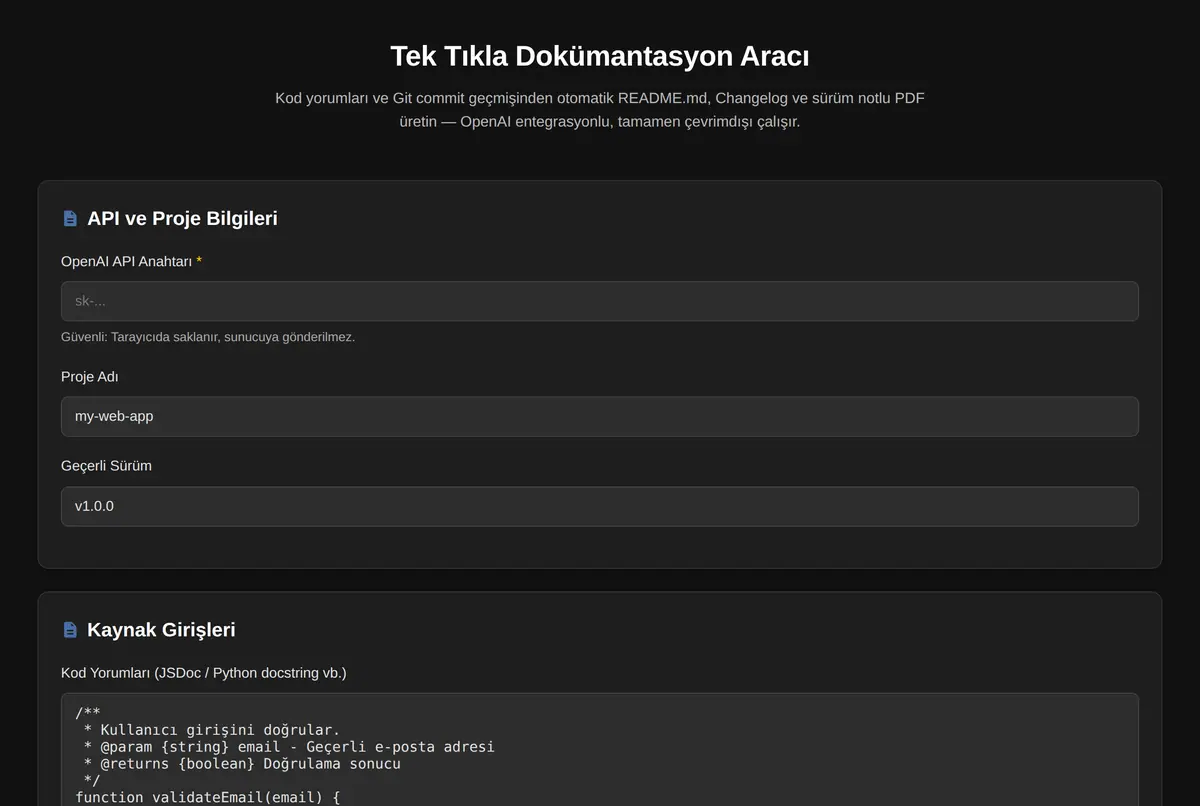
Task: Click the hint text Güvenli: Tarayıcıda saklanır
Action: 208,337
